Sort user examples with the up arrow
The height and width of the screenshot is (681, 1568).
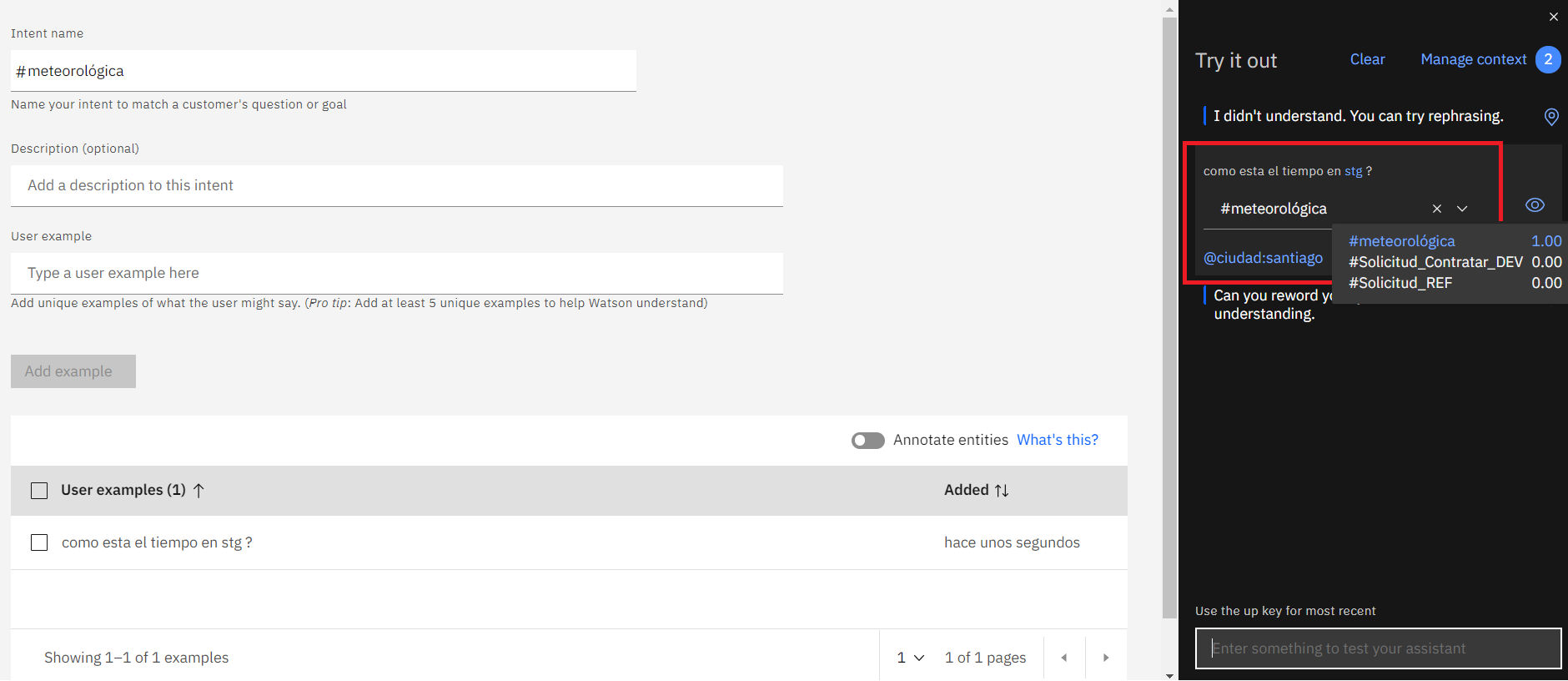click(199, 491)
